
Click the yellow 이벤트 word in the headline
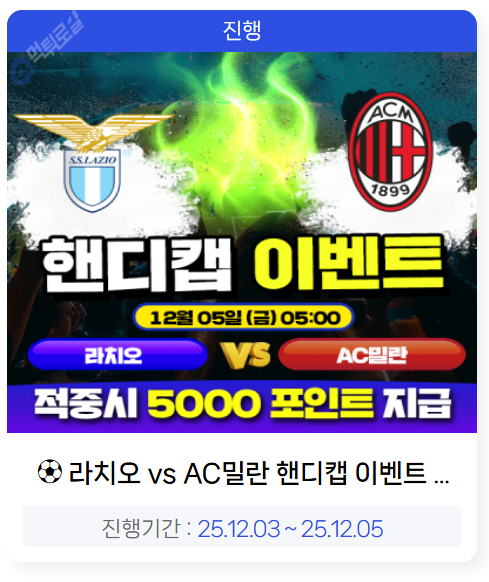coord(349,264)
